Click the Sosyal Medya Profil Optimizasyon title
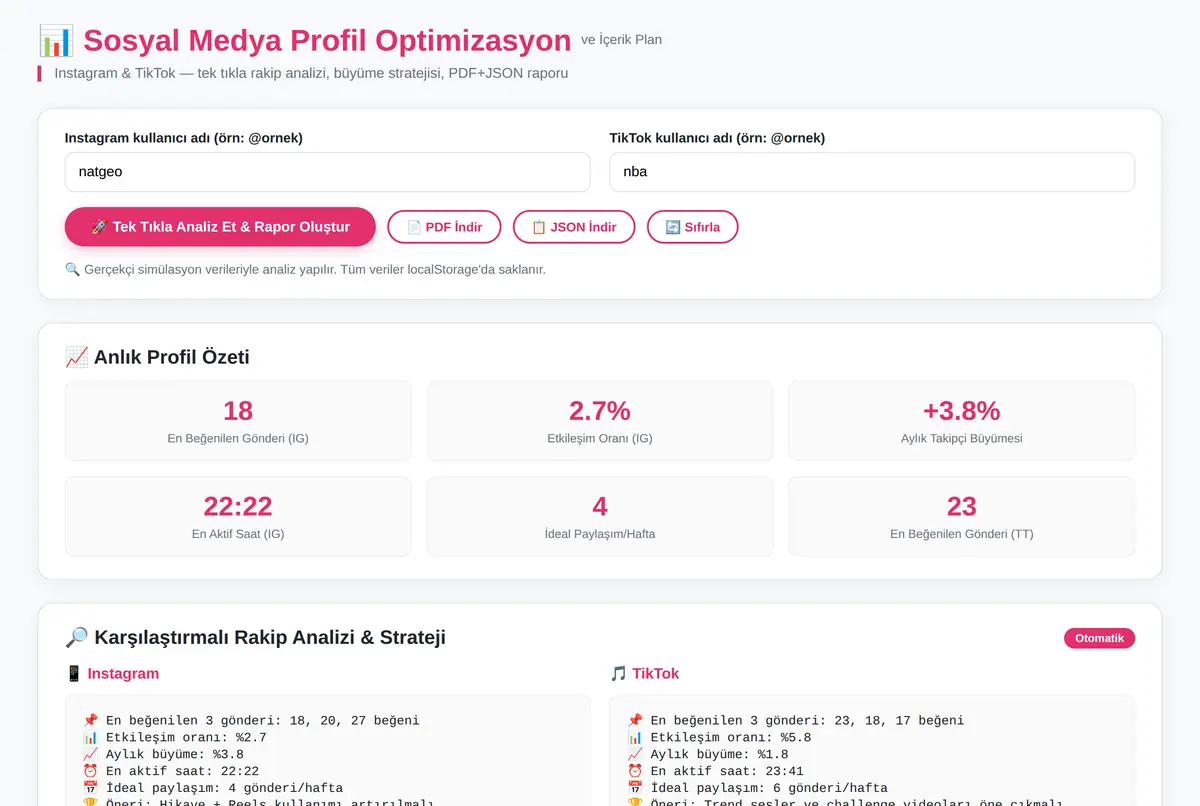 click(327, 41)
